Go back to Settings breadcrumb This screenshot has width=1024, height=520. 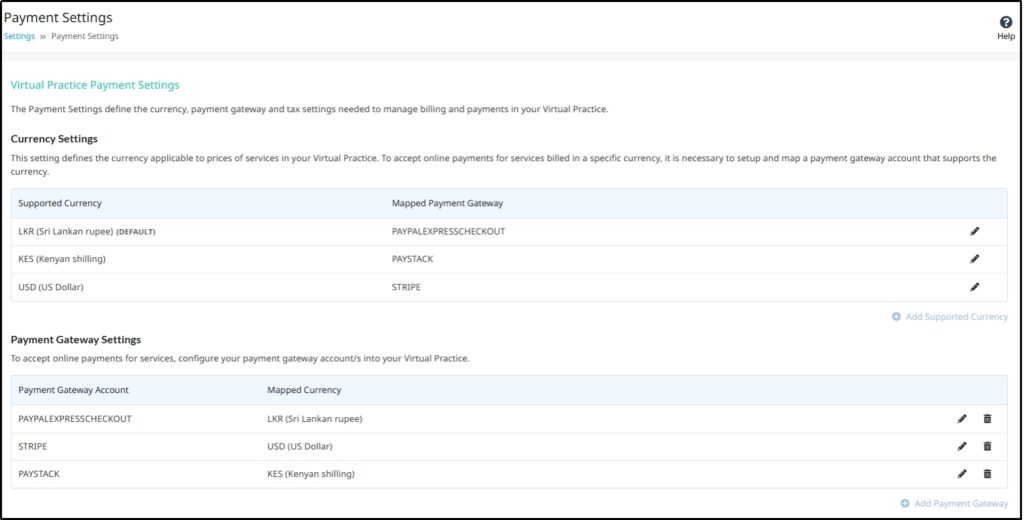19,36
